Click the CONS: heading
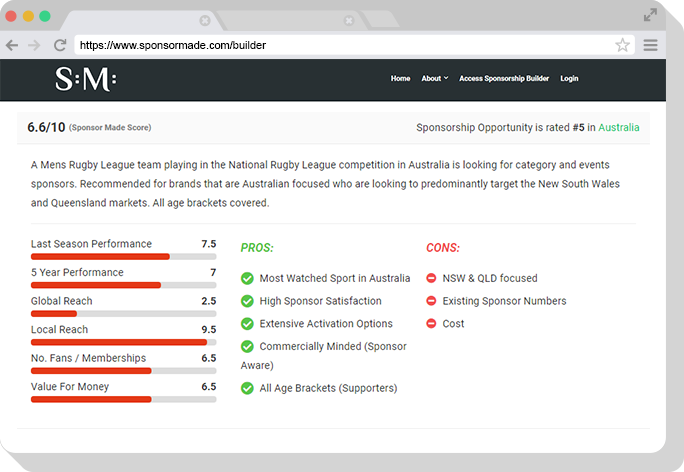 pyautogui.click(x=443, y=248)
